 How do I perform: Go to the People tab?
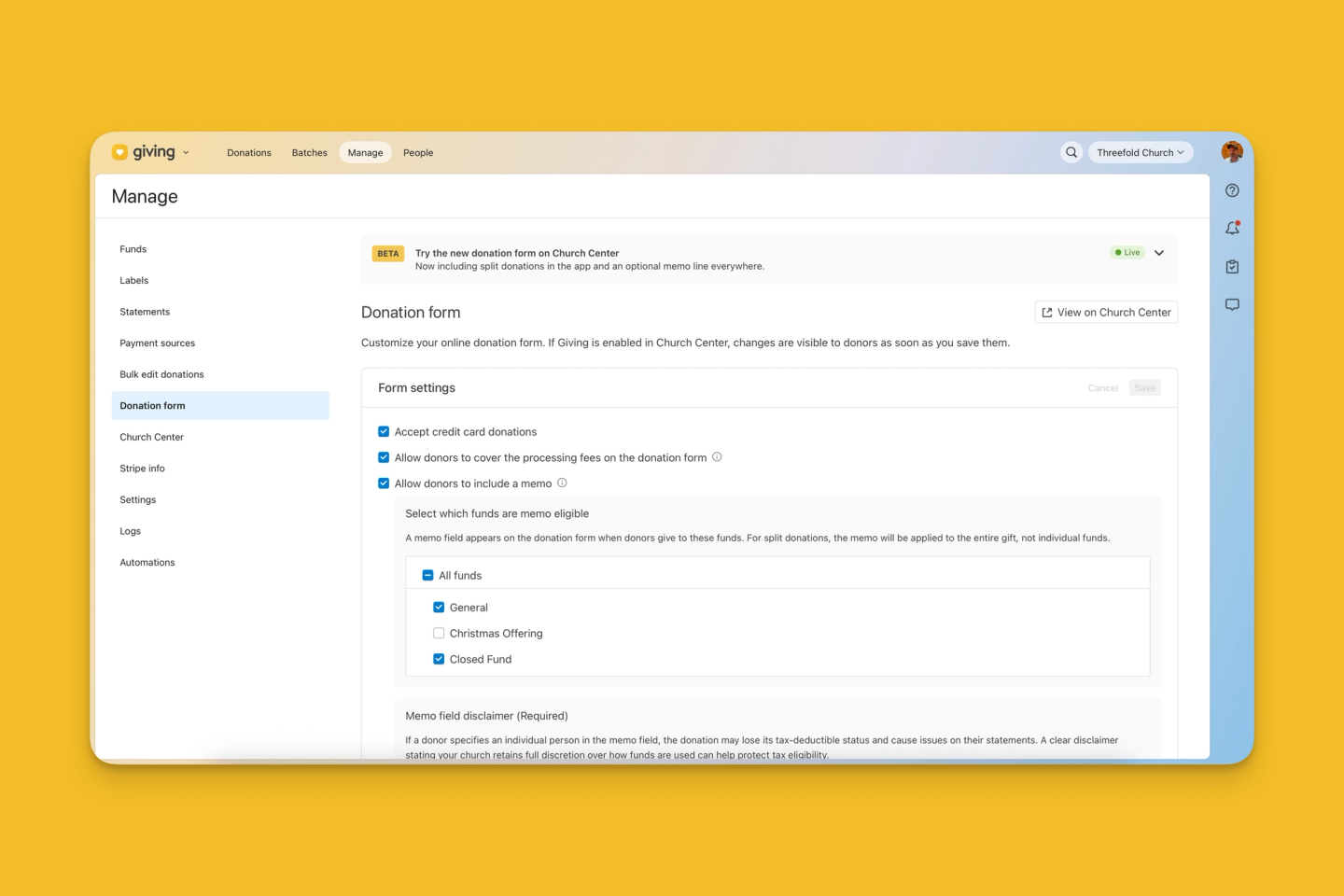tap(418, 153)
